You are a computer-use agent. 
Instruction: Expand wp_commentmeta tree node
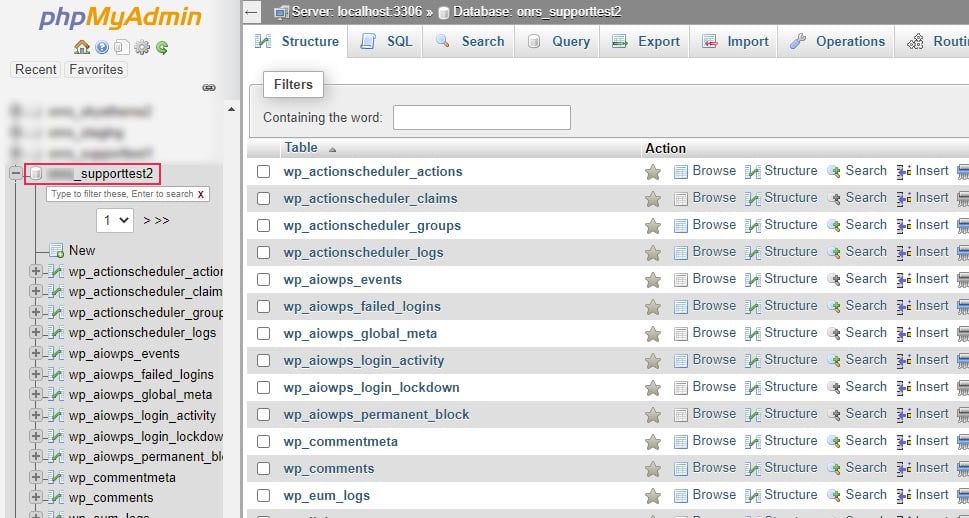tap(35, 477)
